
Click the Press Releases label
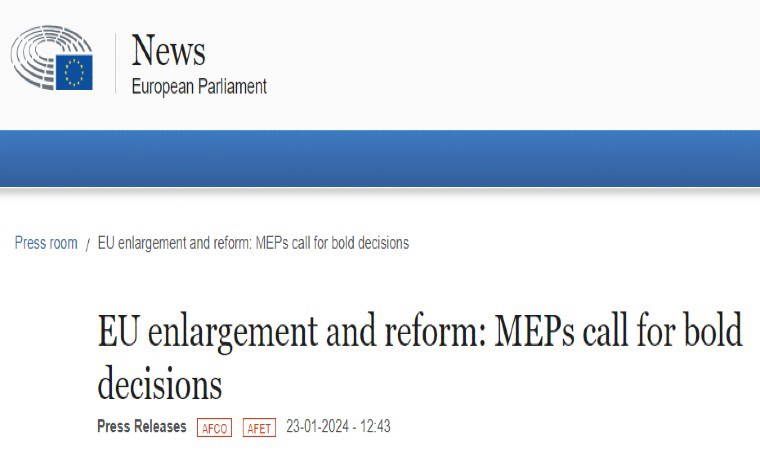click(142, 426)
